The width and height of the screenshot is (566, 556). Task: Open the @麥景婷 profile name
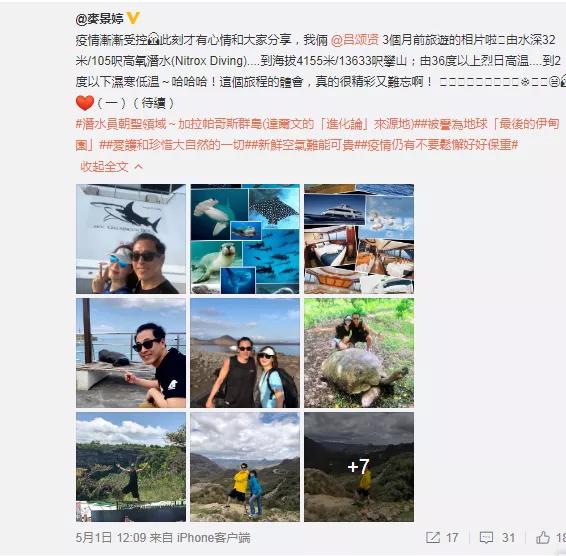[x=100, y=18]
